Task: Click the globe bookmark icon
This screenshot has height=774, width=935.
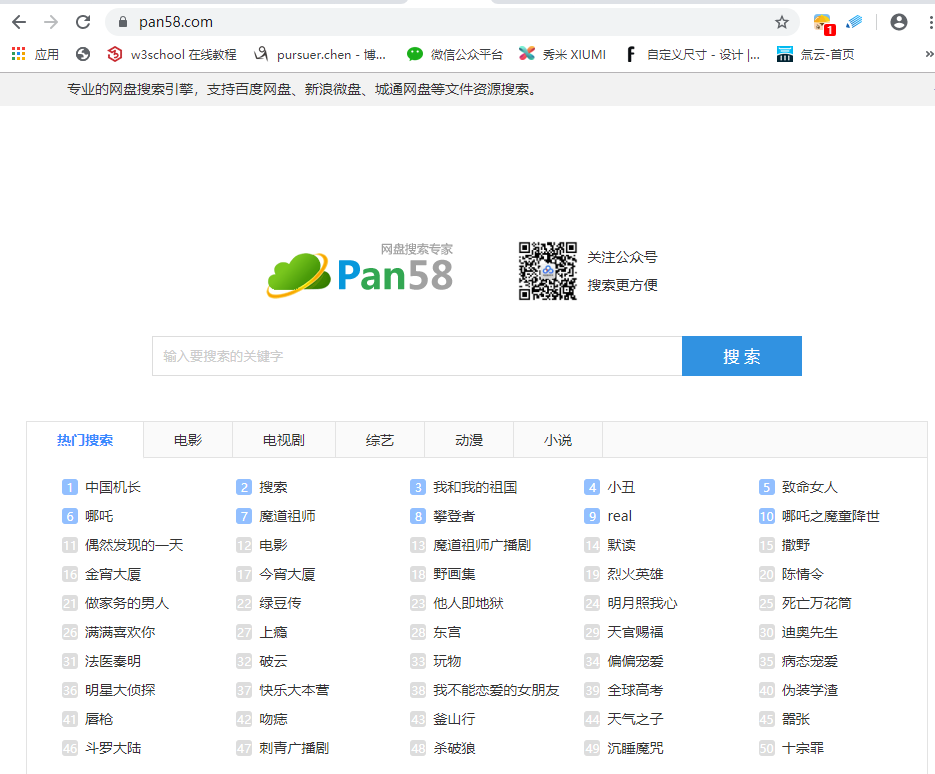Action: coord(83,54)
